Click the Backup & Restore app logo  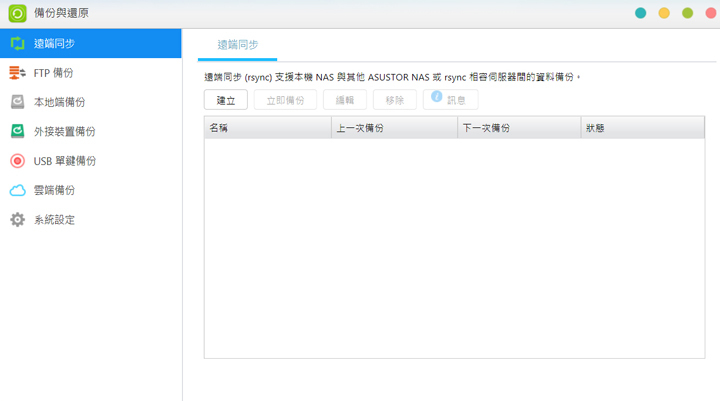[x=17, y=14]
